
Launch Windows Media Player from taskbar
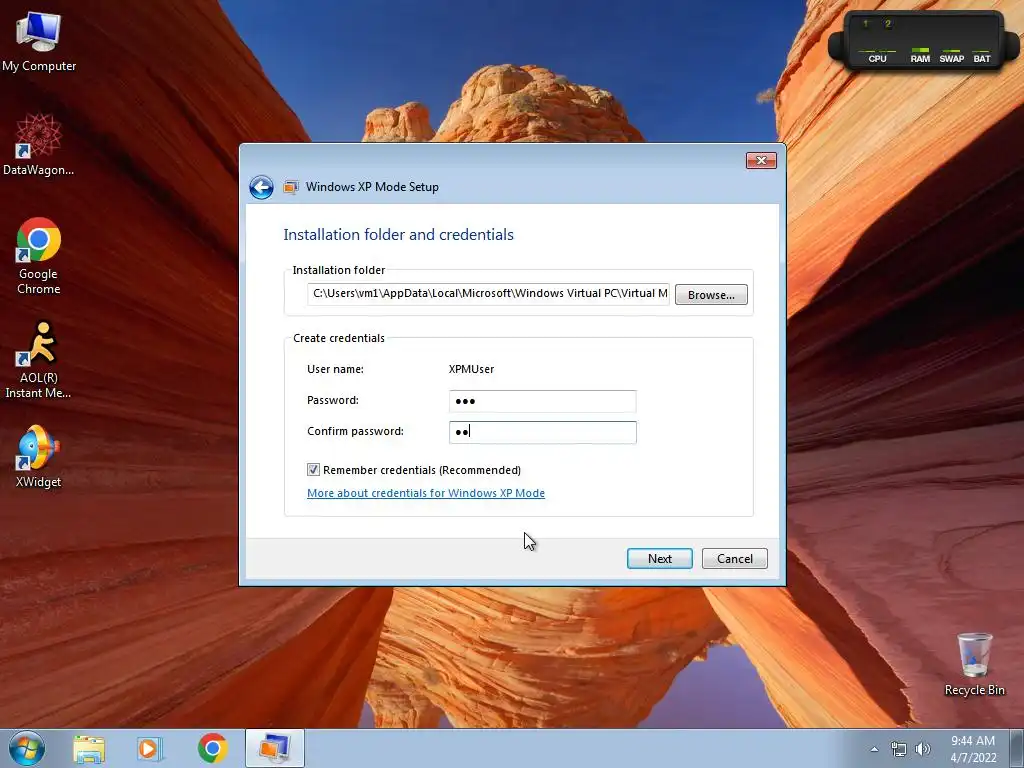(150, 748)
